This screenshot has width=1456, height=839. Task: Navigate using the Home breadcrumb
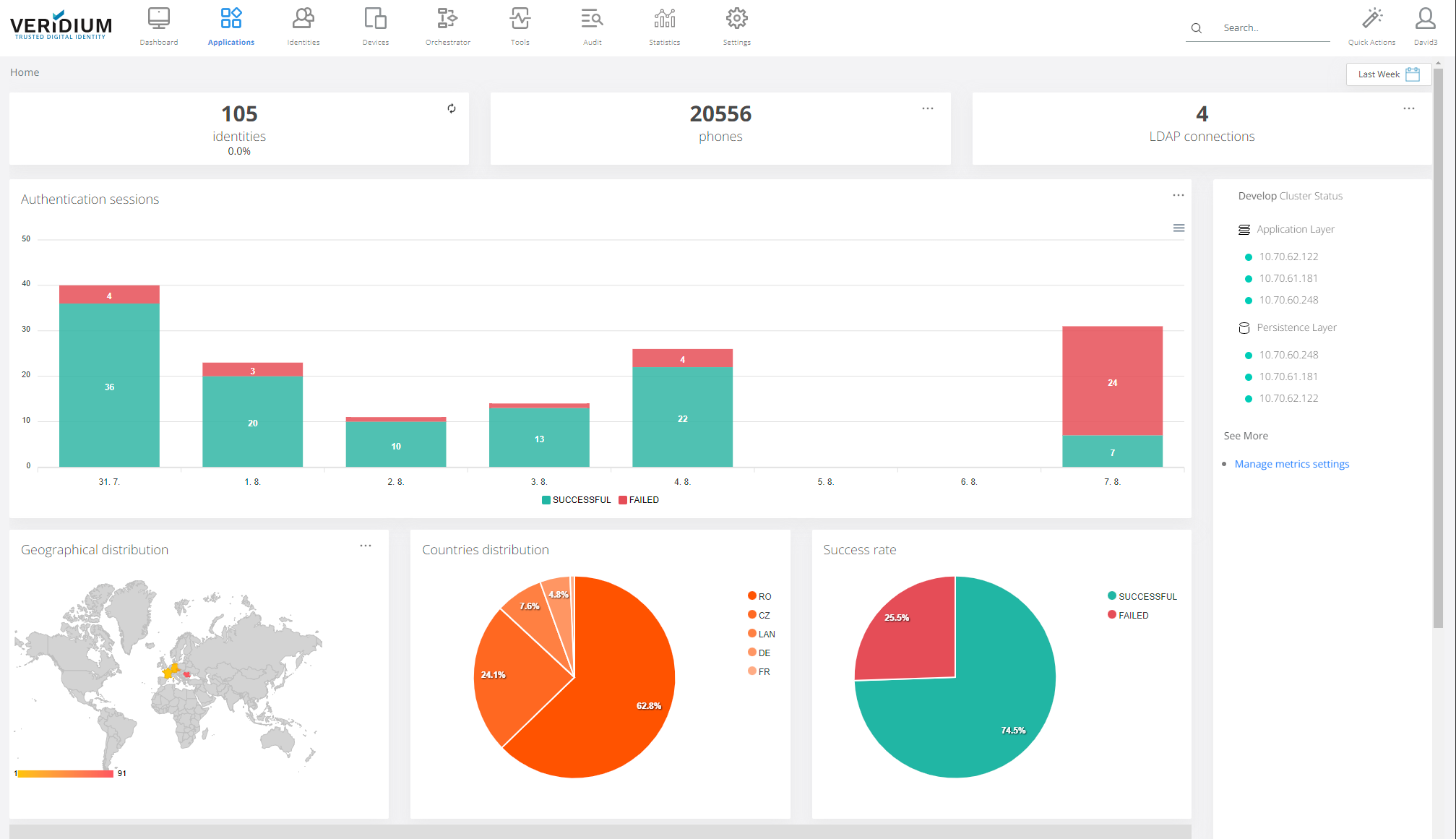[x=25, y=72]
